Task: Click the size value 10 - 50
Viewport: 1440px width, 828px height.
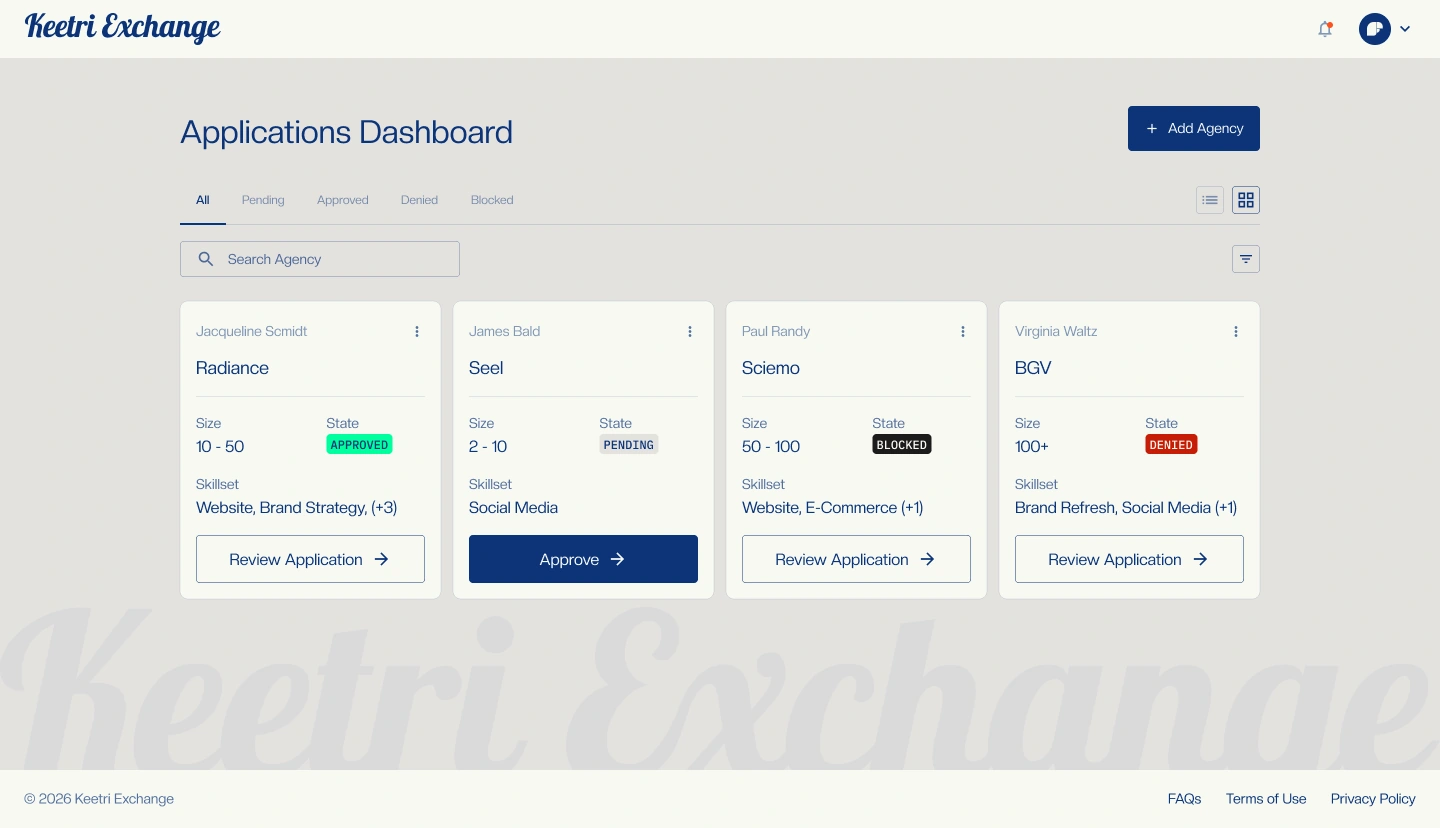Action: coord(220,447)
